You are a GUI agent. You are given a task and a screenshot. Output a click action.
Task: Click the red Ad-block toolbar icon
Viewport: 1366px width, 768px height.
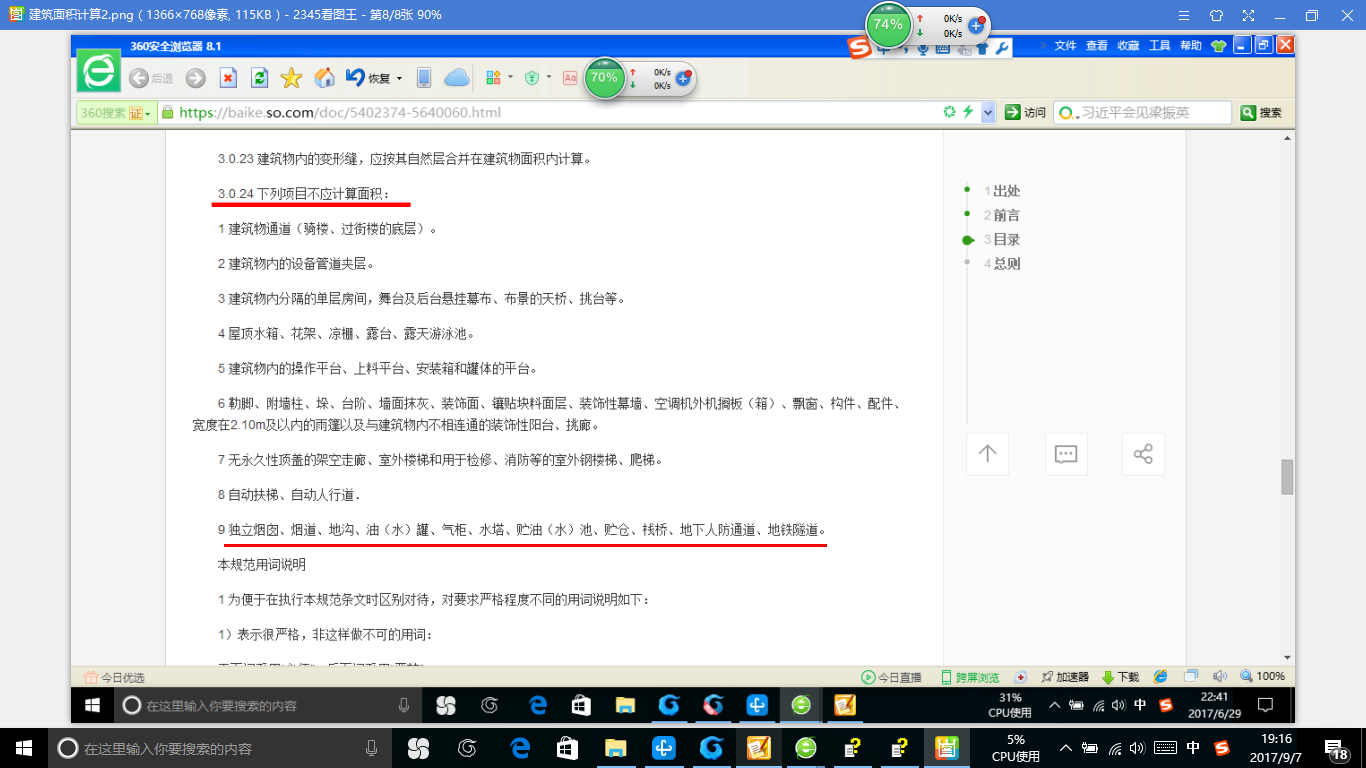coord(570,78)
